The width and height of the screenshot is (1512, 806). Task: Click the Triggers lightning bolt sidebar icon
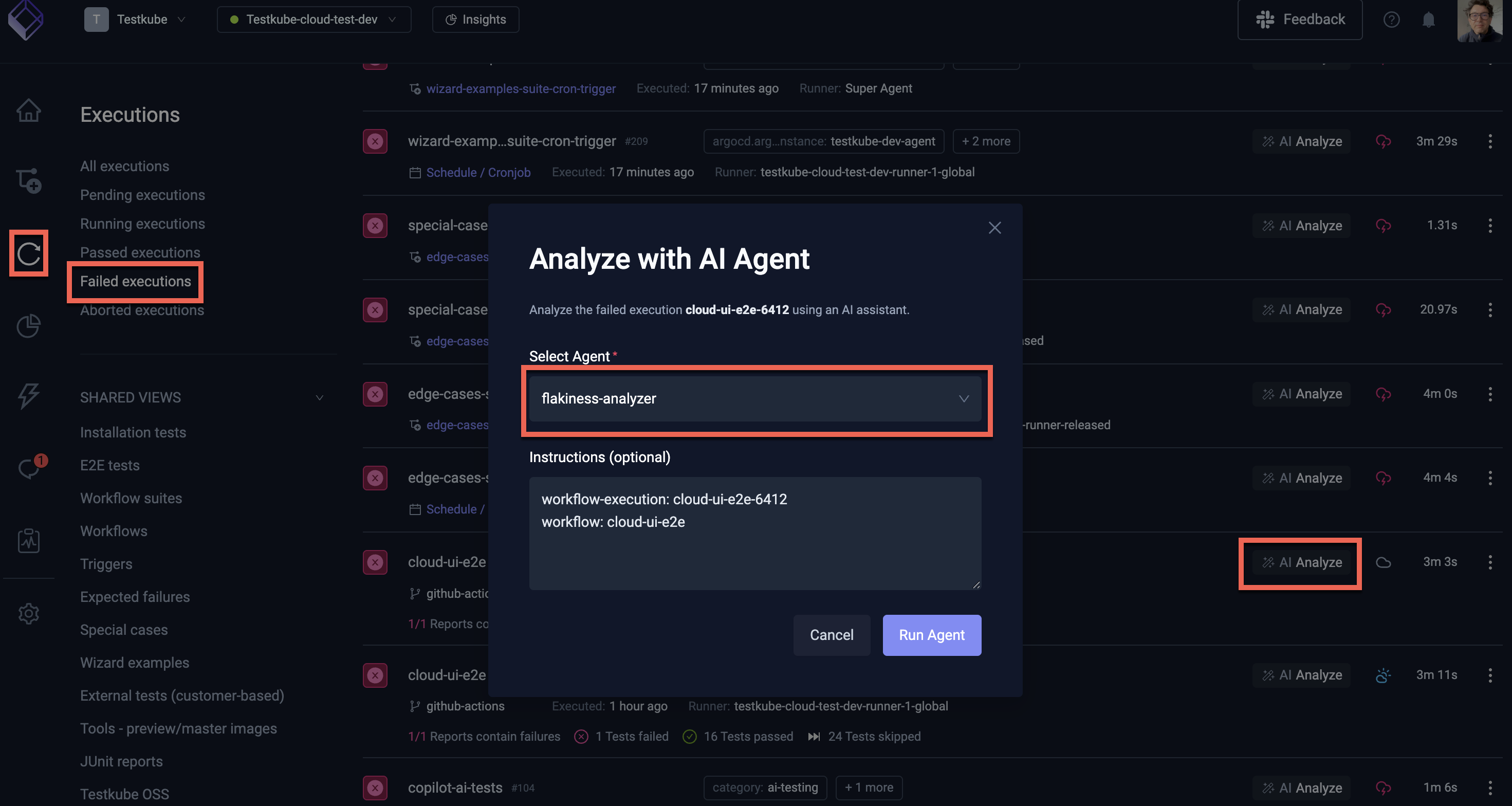(28, 396)
